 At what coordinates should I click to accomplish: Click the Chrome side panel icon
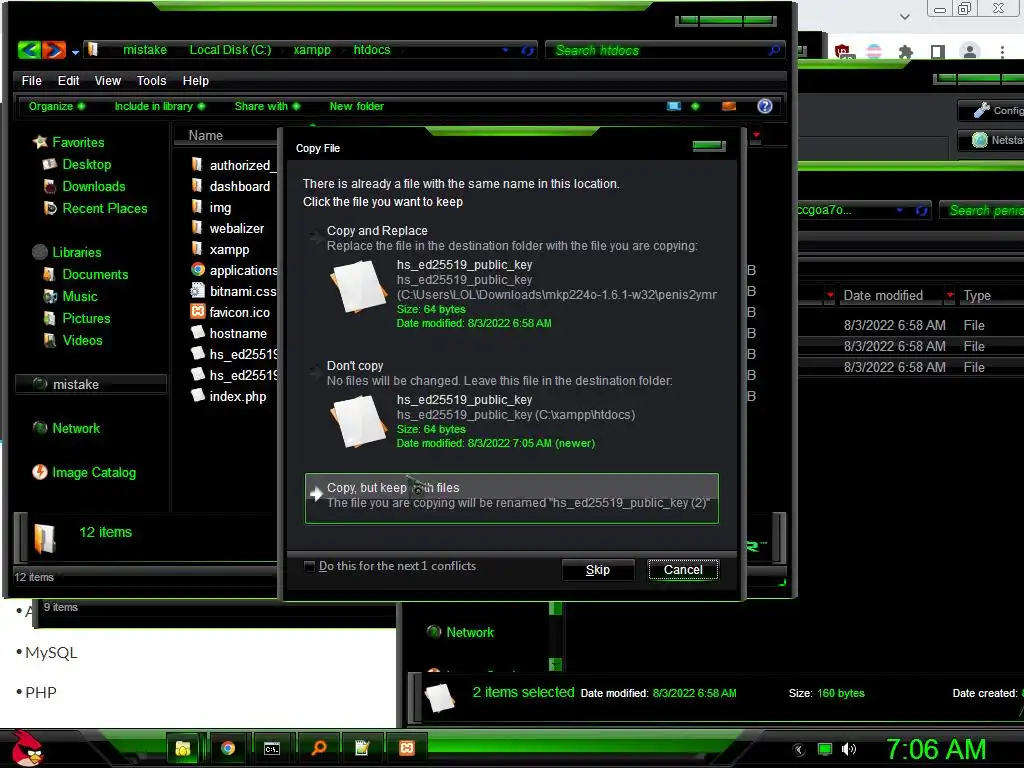click(x=938, y=52)
